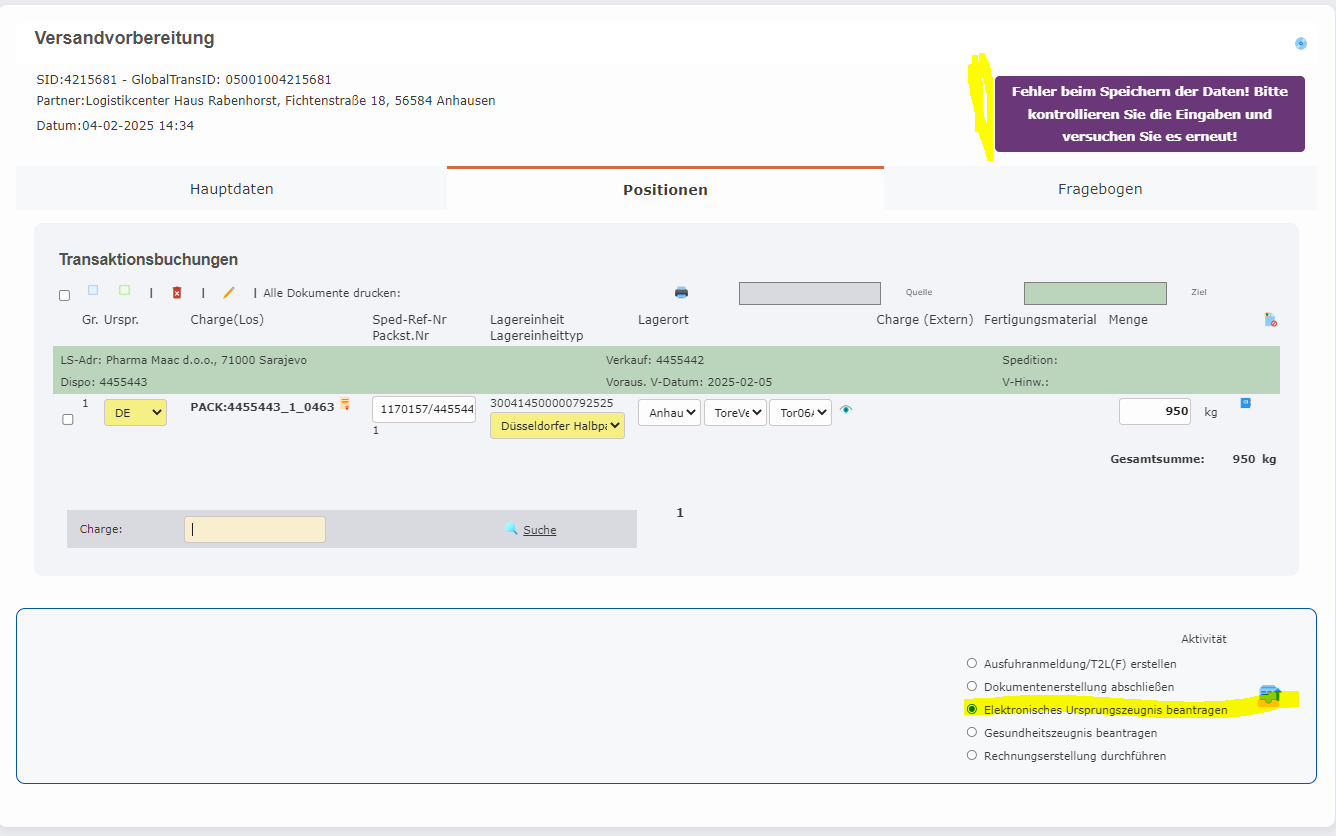Click the document-with-eye icon on the right toolbar
The image size is (1336, 836).
(1270, 319)
